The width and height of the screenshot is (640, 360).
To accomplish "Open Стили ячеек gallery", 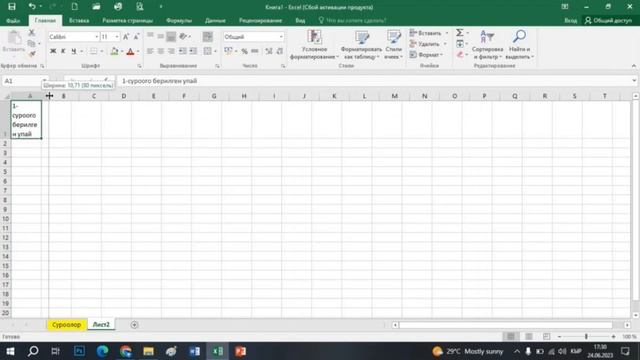I will pos(393,45).
